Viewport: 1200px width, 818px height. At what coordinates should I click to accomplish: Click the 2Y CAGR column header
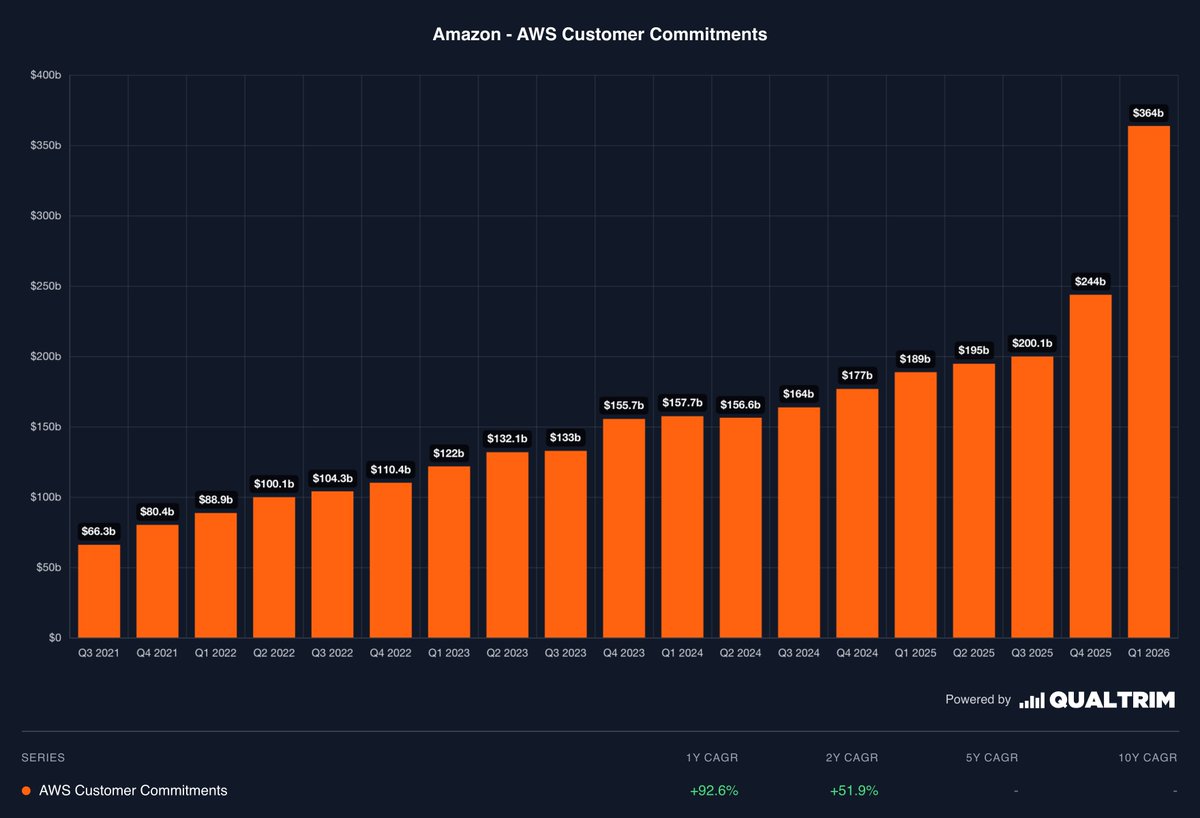pos(853,758)
